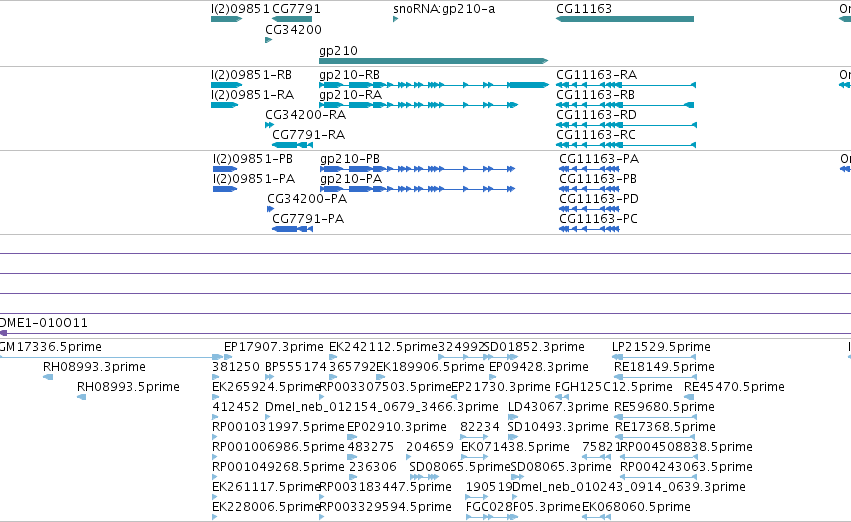Select the CG7791 gene feature
The height and width of the screenshot is (522, 851).
(x=292, y=19)
